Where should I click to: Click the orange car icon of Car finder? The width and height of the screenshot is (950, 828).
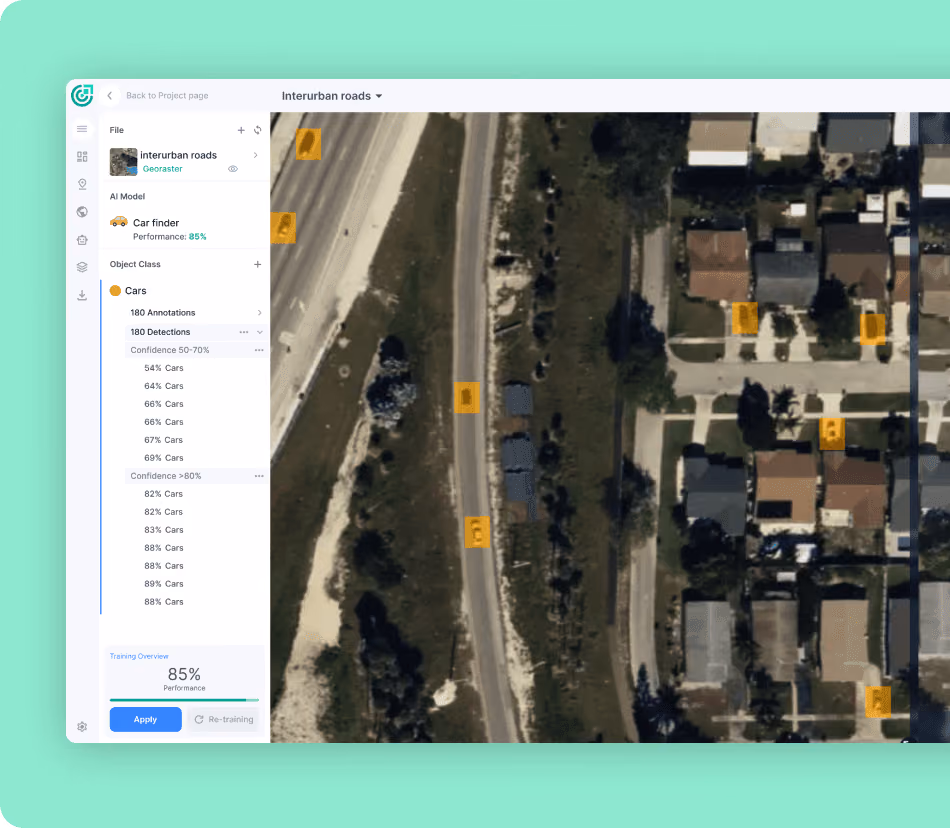pos(119,222)
